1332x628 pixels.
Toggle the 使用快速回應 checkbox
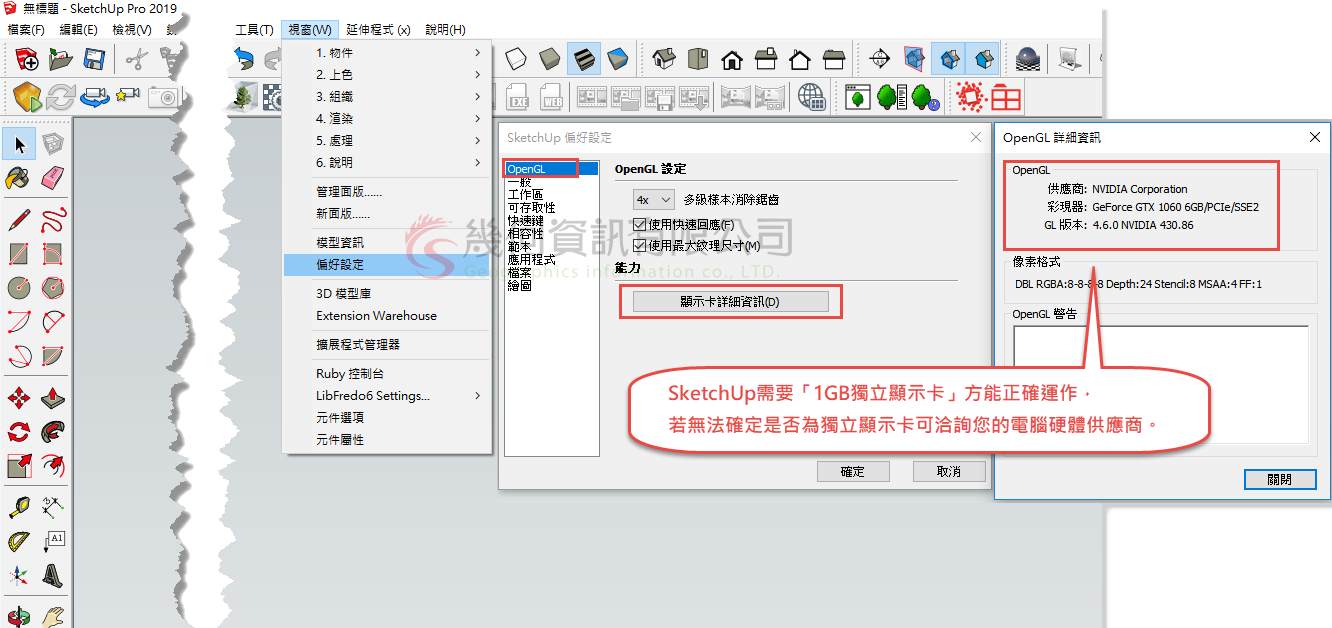[x=640, y=226]
